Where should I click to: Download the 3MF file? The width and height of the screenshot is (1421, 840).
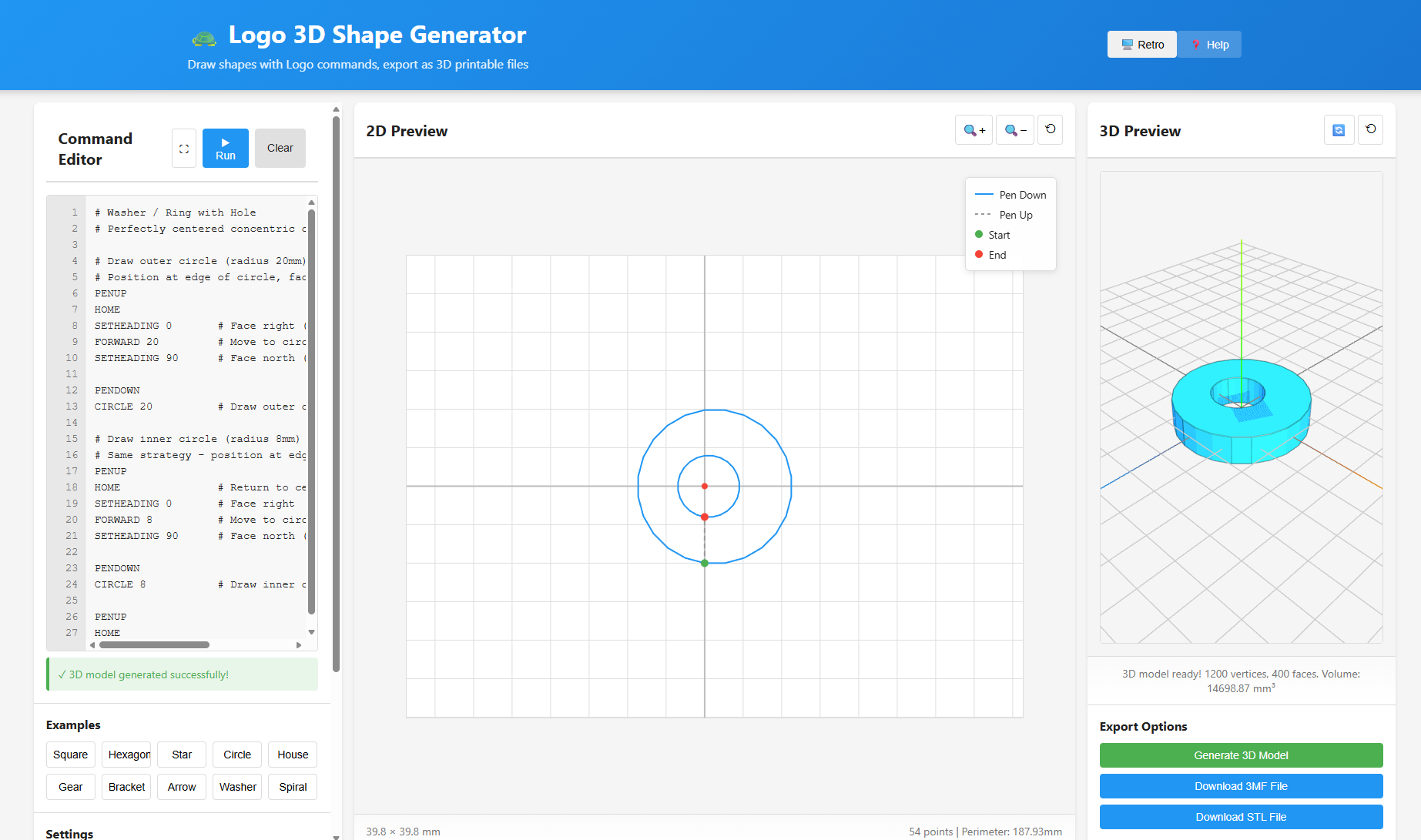tap(1241, 786)
